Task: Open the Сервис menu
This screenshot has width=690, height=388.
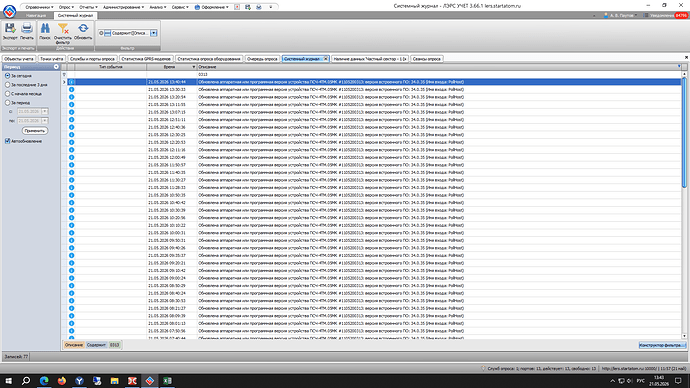Action: pyautogui.click(x=180, y=7)
